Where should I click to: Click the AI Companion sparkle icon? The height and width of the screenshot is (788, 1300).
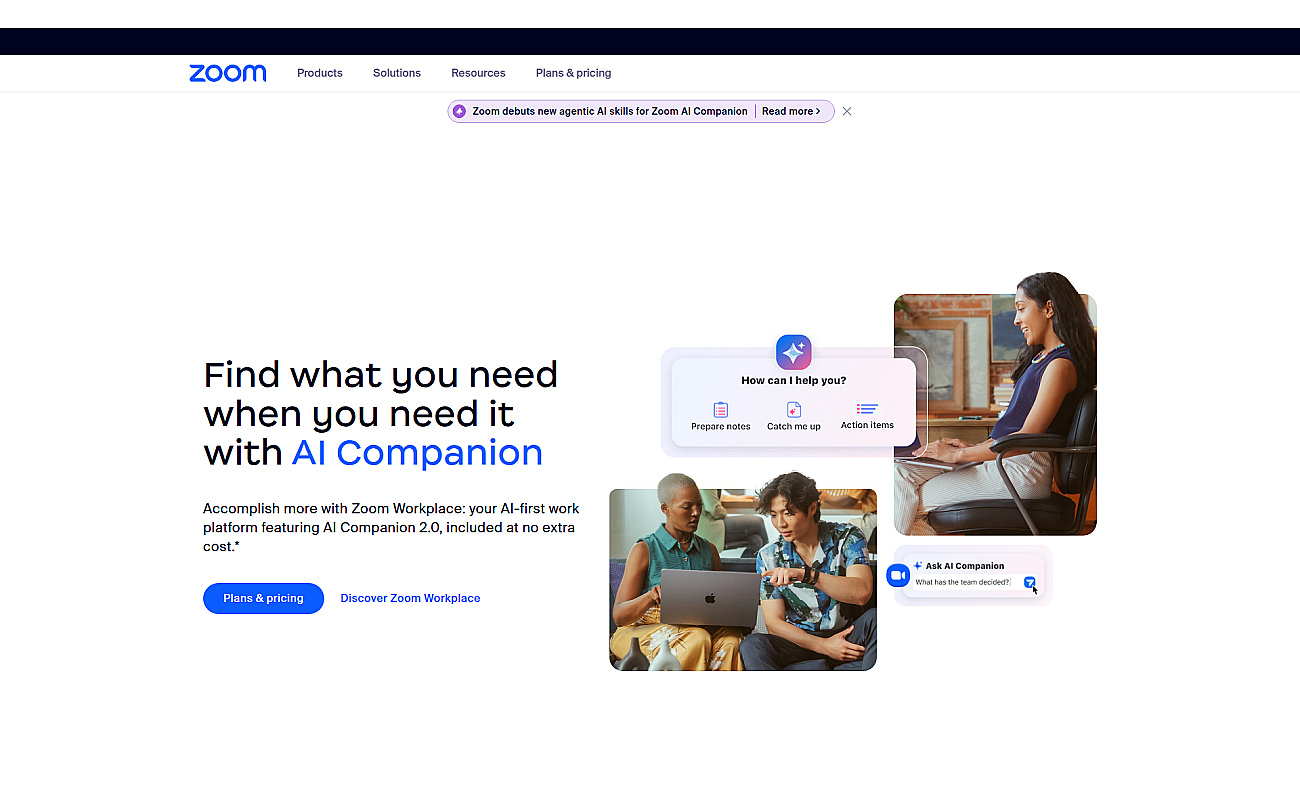[794, 352]
